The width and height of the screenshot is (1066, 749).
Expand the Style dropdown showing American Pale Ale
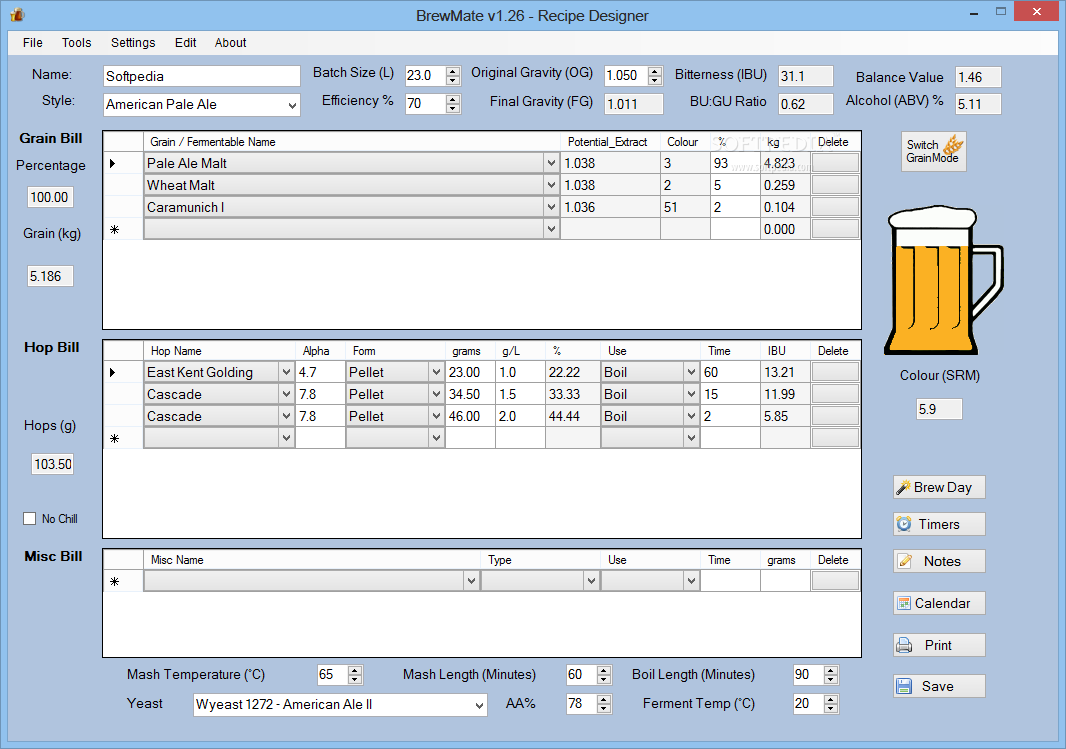pos(292,105)
